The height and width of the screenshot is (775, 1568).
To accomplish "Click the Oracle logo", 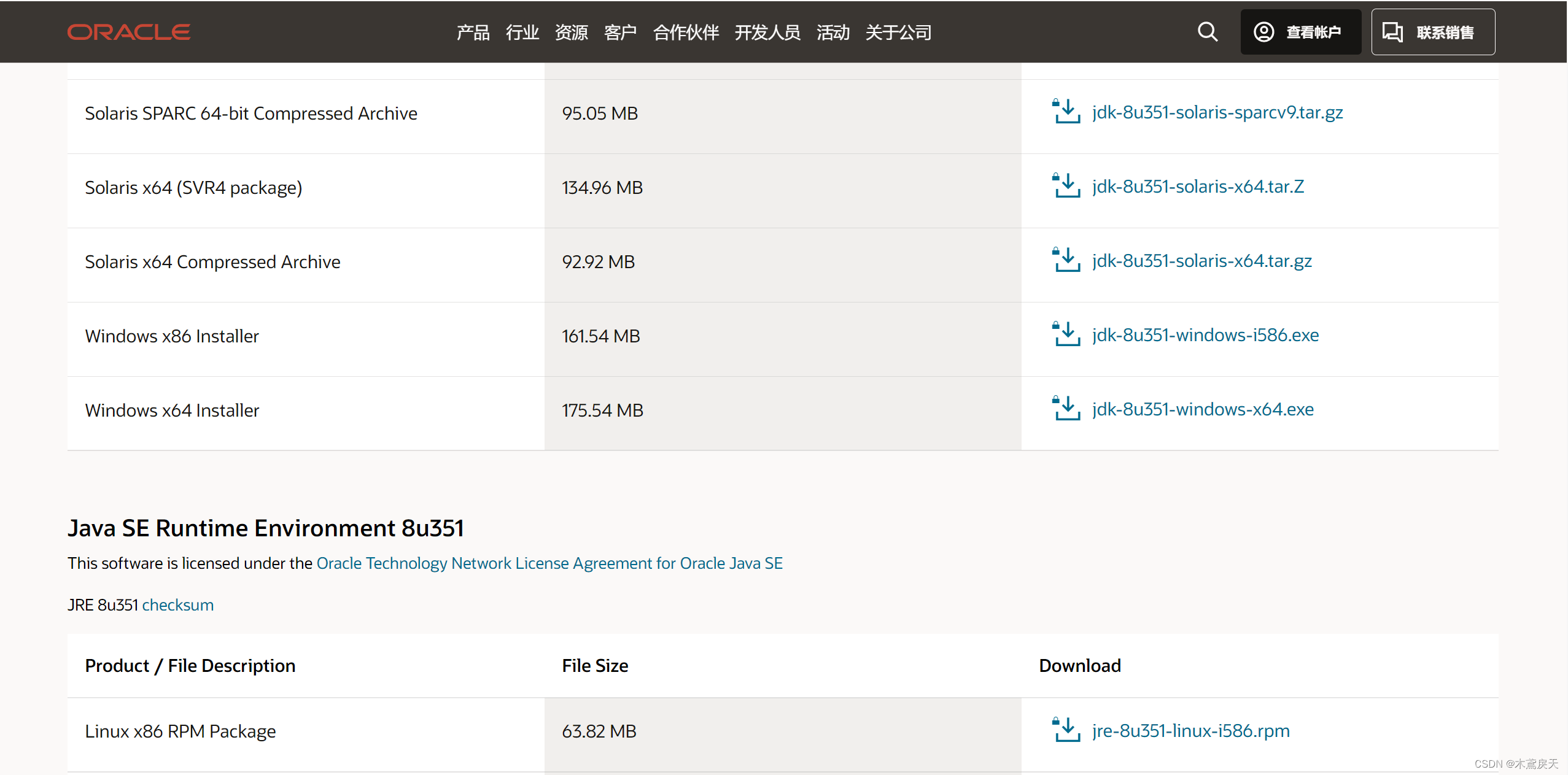I will tap(128, 32).
